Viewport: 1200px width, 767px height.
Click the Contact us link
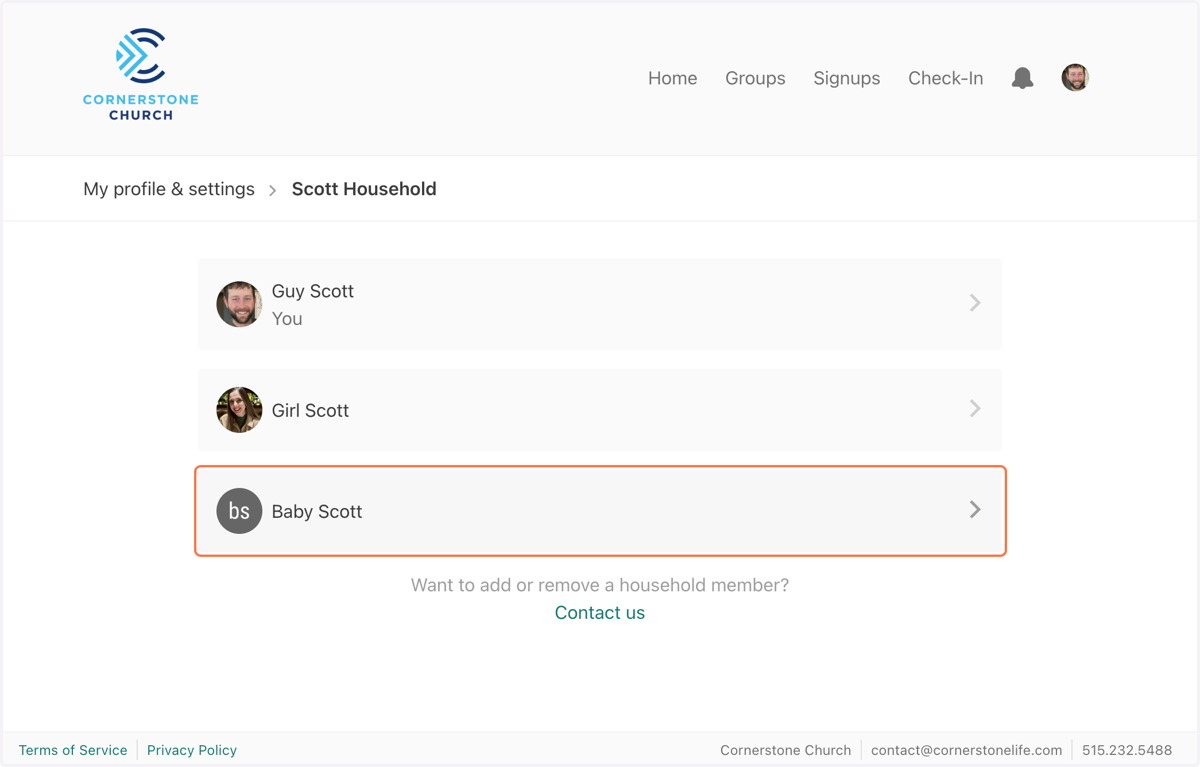[x=600, y=613]
